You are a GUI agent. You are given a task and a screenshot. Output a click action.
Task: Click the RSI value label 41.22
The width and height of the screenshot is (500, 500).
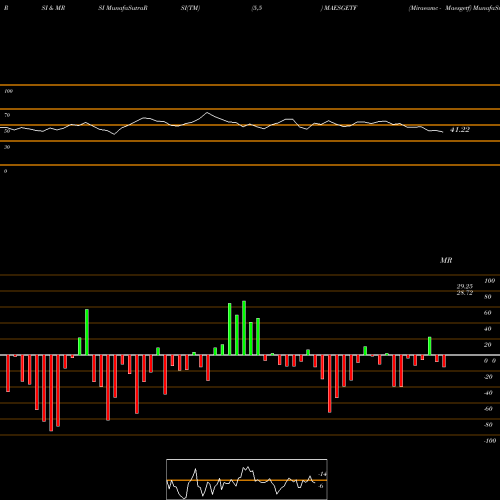point(460,130)
